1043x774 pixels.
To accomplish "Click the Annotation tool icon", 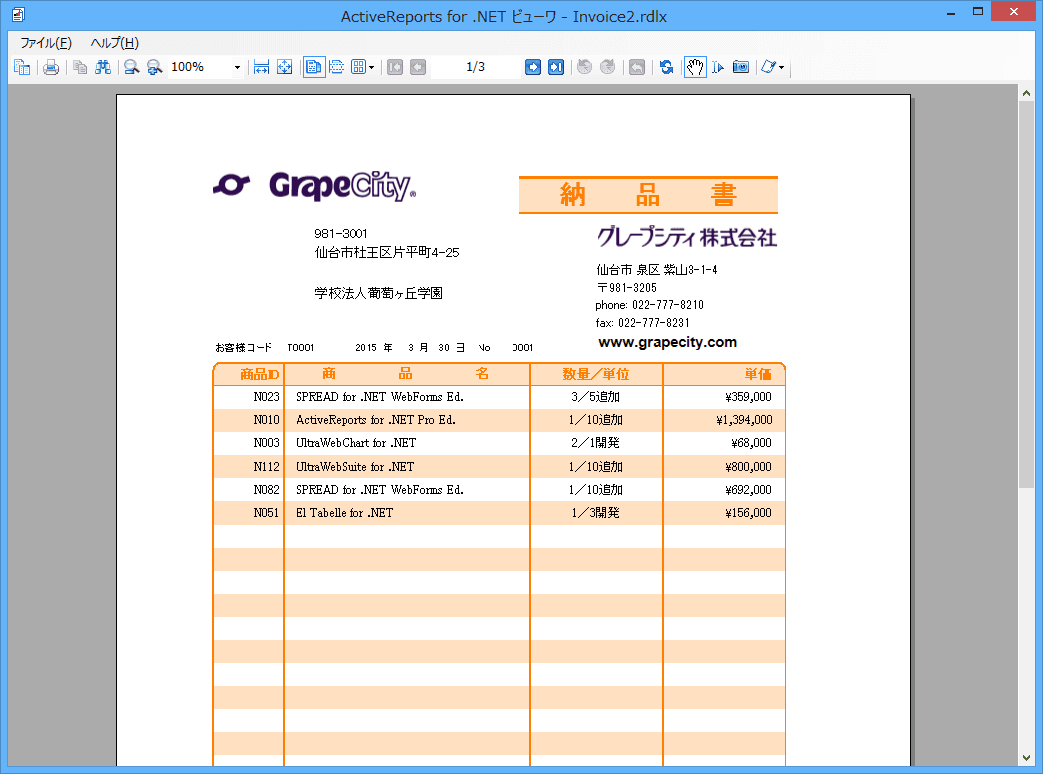I will (x=768, y=67).
